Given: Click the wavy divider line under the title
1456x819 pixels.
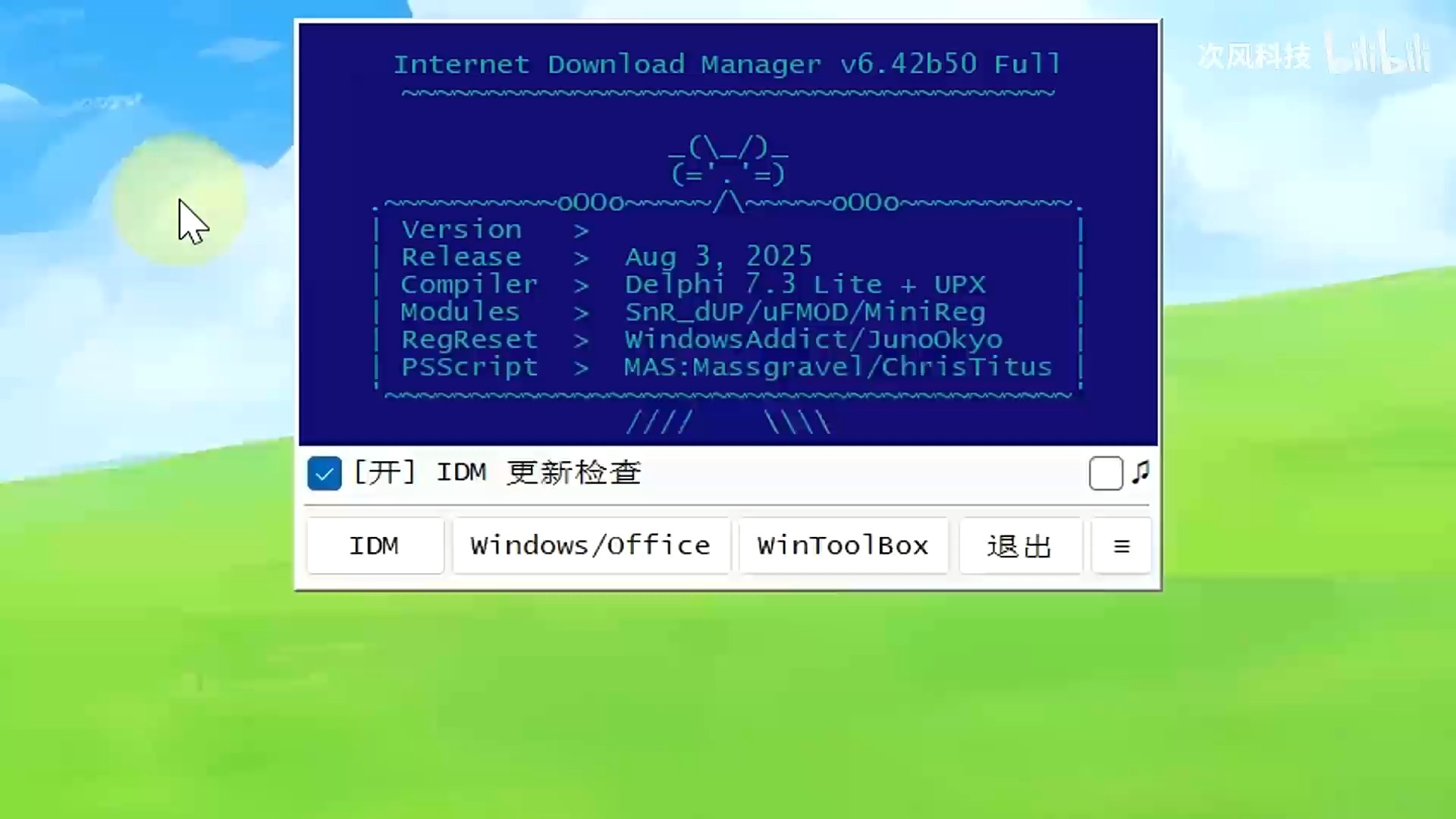Looking at the screenshot, I should (726, 92).
